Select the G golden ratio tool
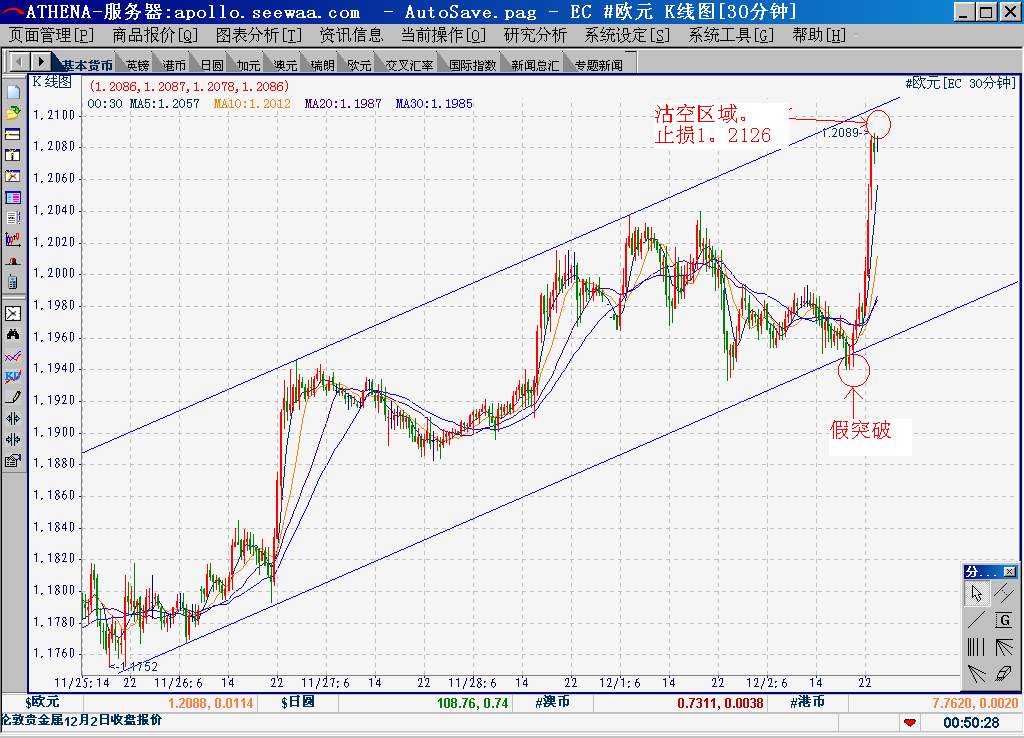The width and height of the screenshot is (1024, 738). pos(1004,620)
